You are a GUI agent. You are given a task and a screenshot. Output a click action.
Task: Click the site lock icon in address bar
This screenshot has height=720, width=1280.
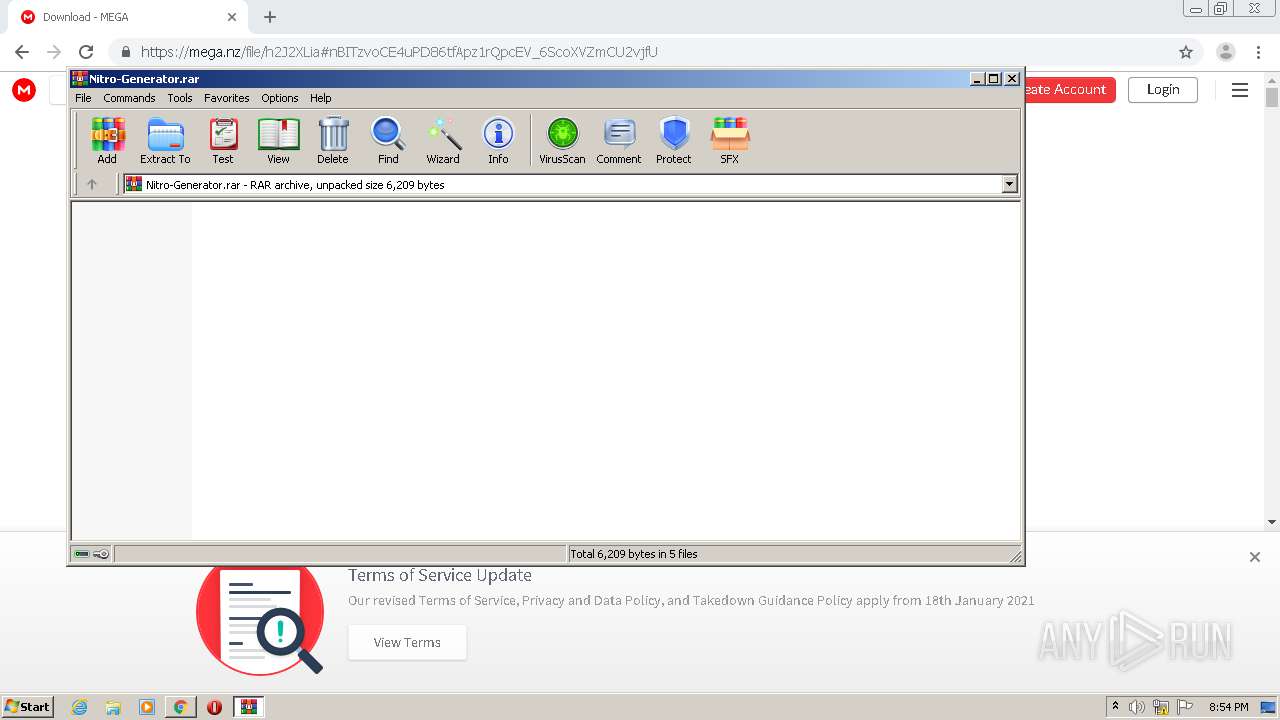[x=125, y=52]
